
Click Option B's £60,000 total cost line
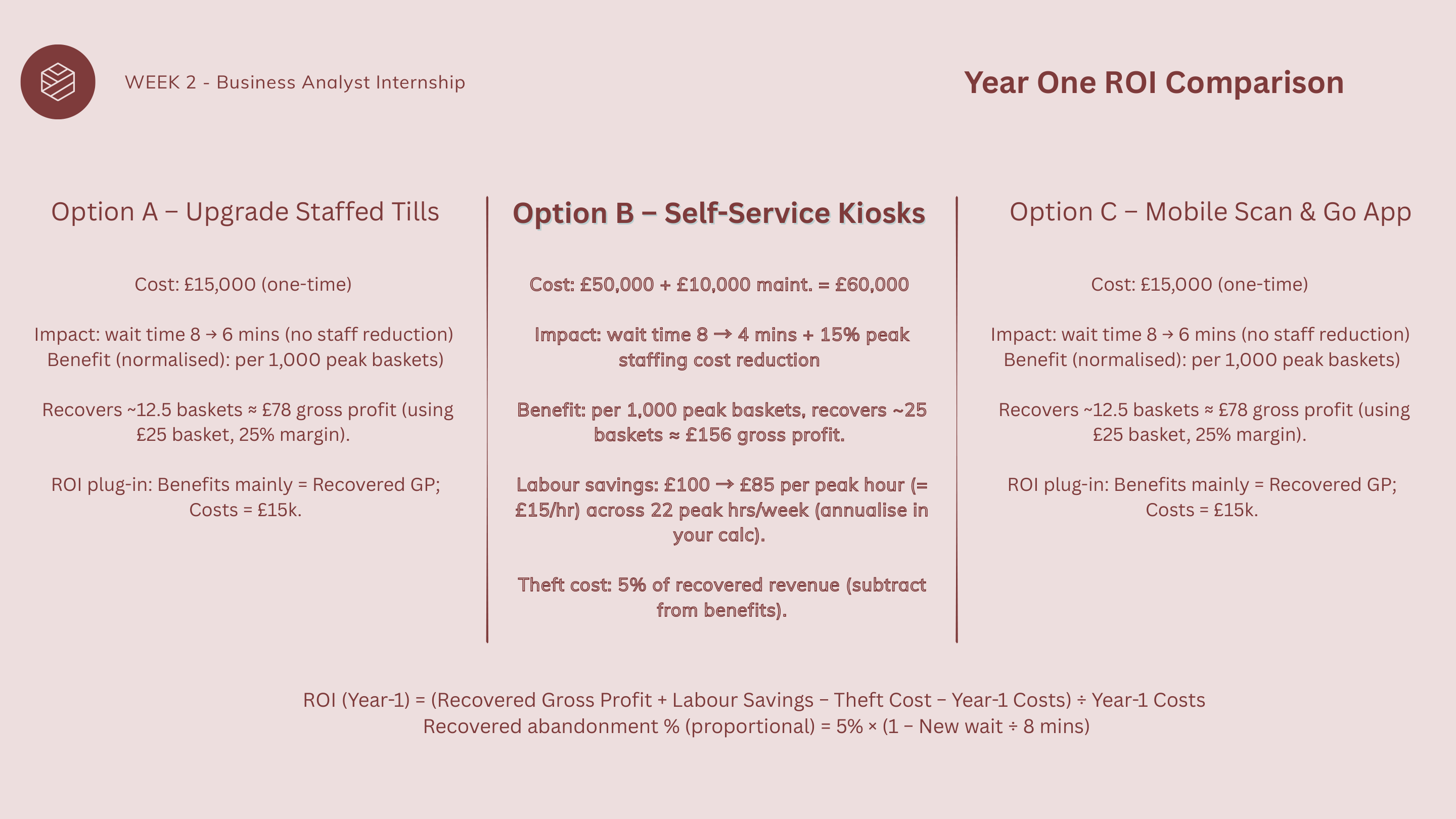[x=718, y=284]
